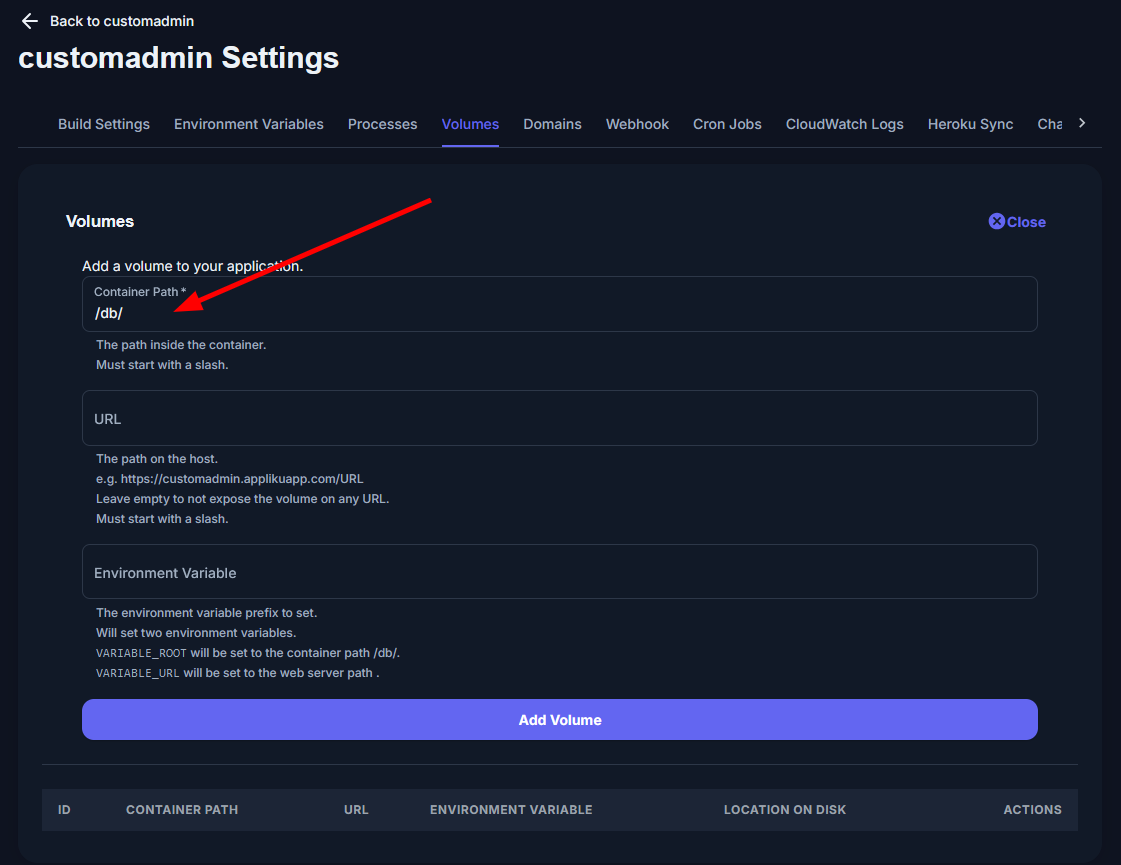Click the Environment Variable input field
This screenshot has height=865, width=1121.
[x=559, y=572]
